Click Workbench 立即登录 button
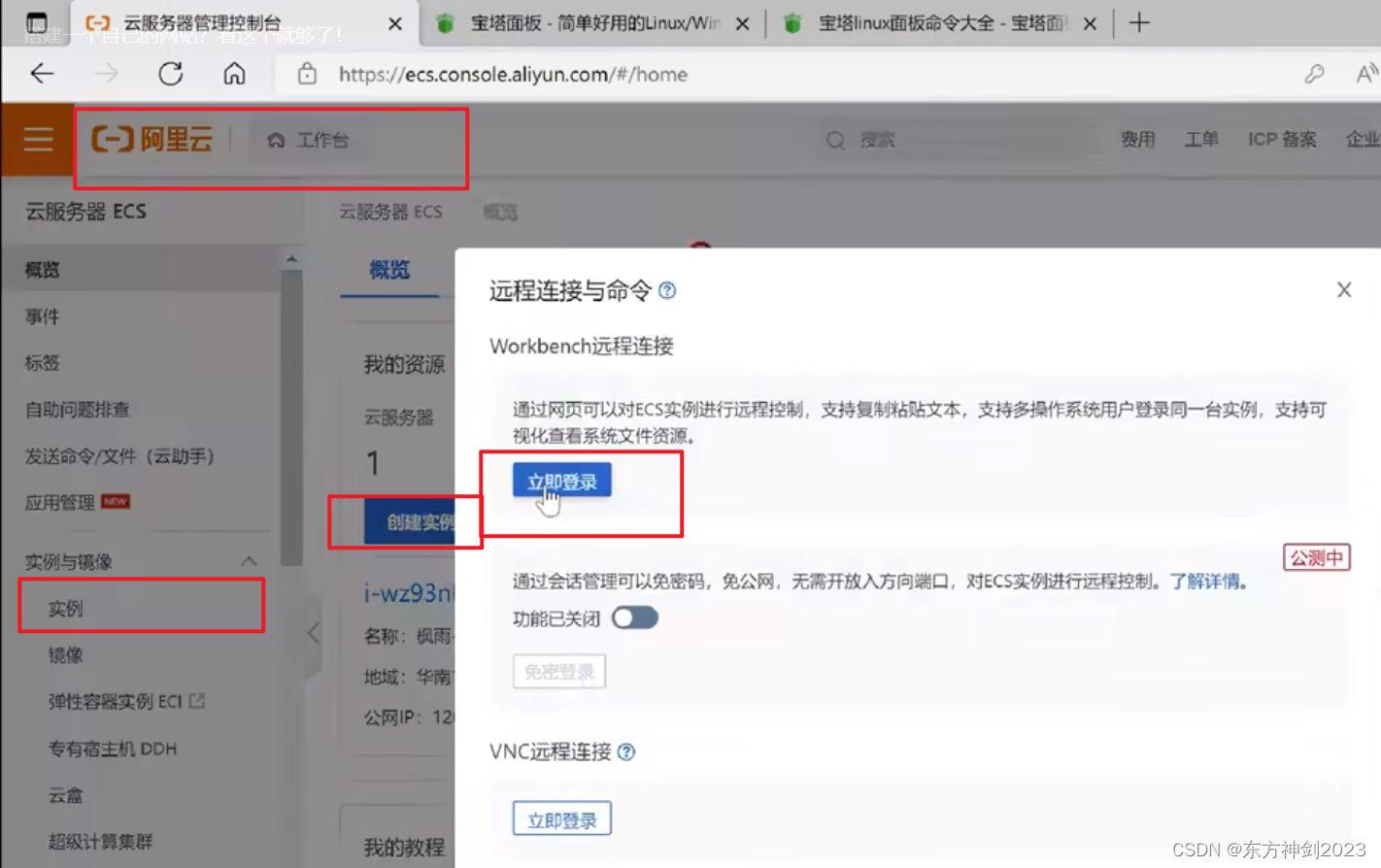 click(562, 482)
